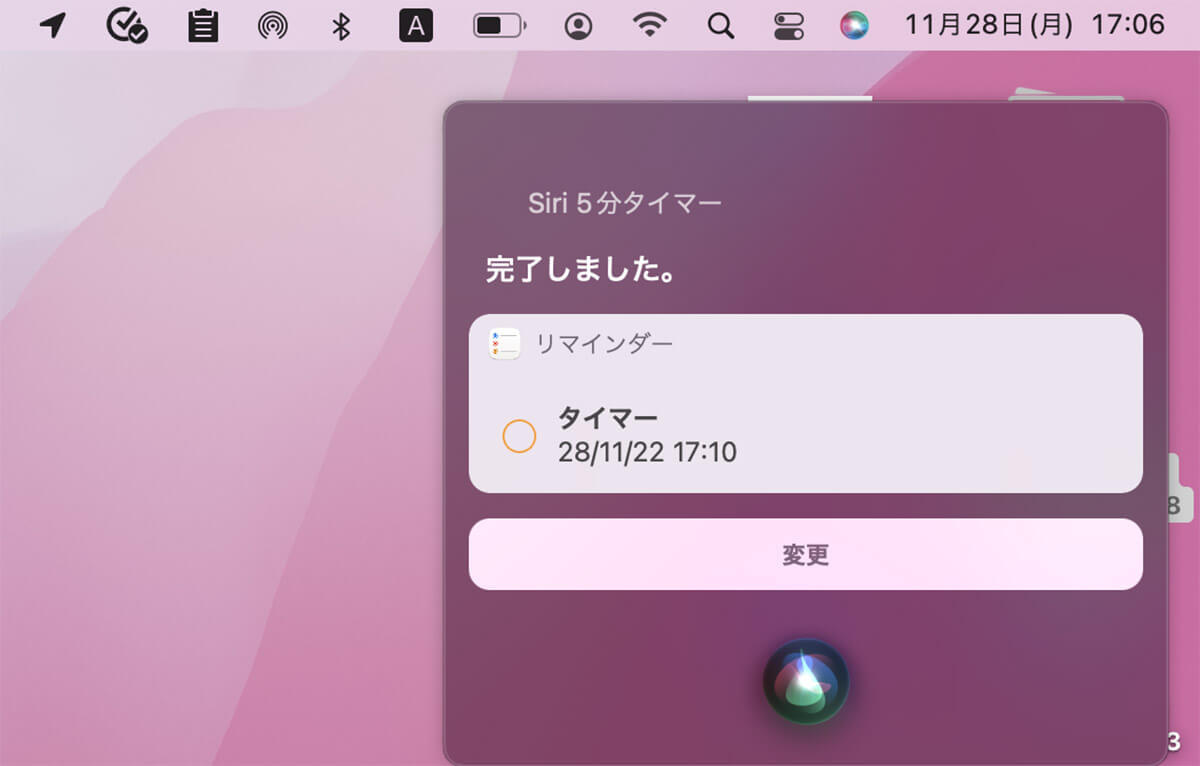Screen dimensions: 1200x766
Task: Click the 28/11/22 17:10 due date
Action: pos(647,452)
